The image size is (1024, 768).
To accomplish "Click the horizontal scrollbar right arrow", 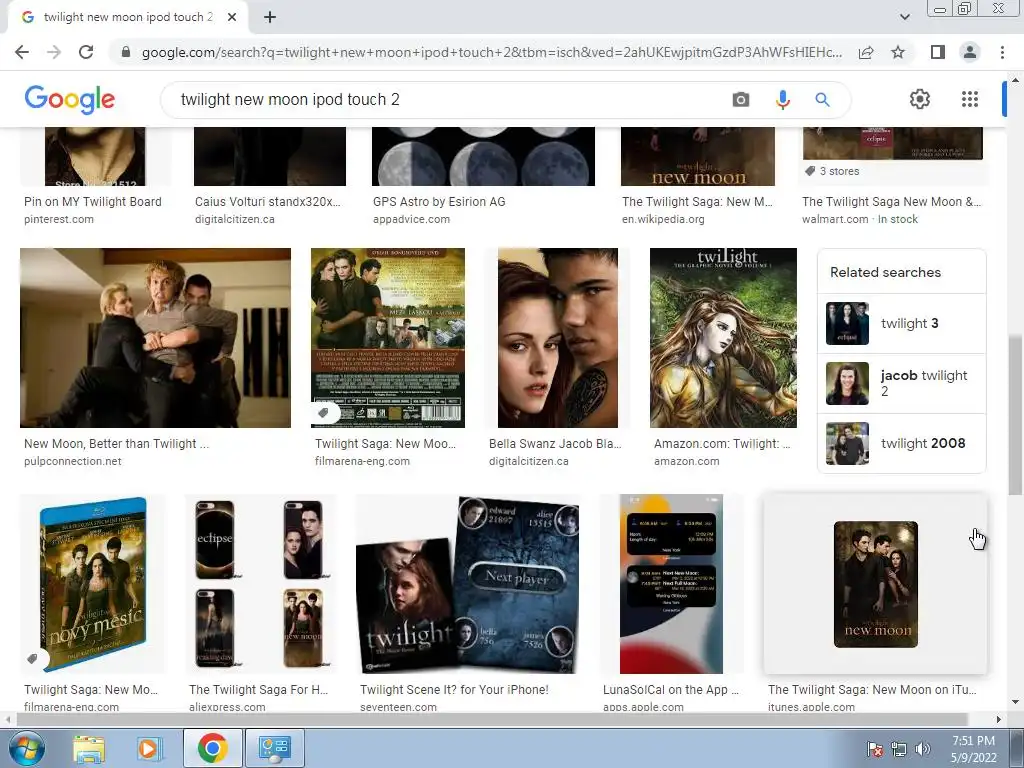I will click(x=999, y=719).
